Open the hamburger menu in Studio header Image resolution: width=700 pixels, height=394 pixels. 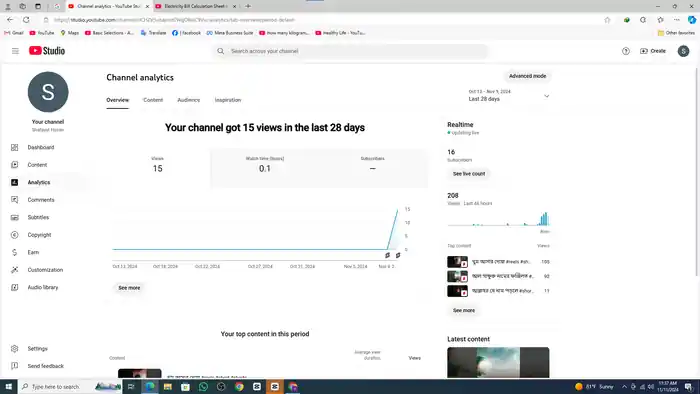[15, 51]
